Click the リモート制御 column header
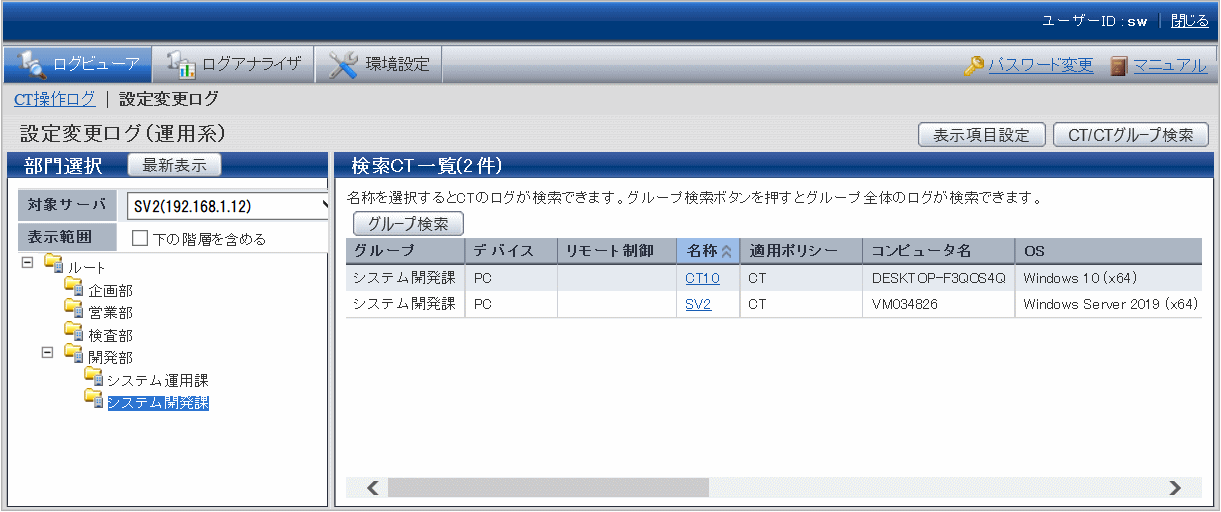The image size is (1221, 512). (x=616, y=251)
